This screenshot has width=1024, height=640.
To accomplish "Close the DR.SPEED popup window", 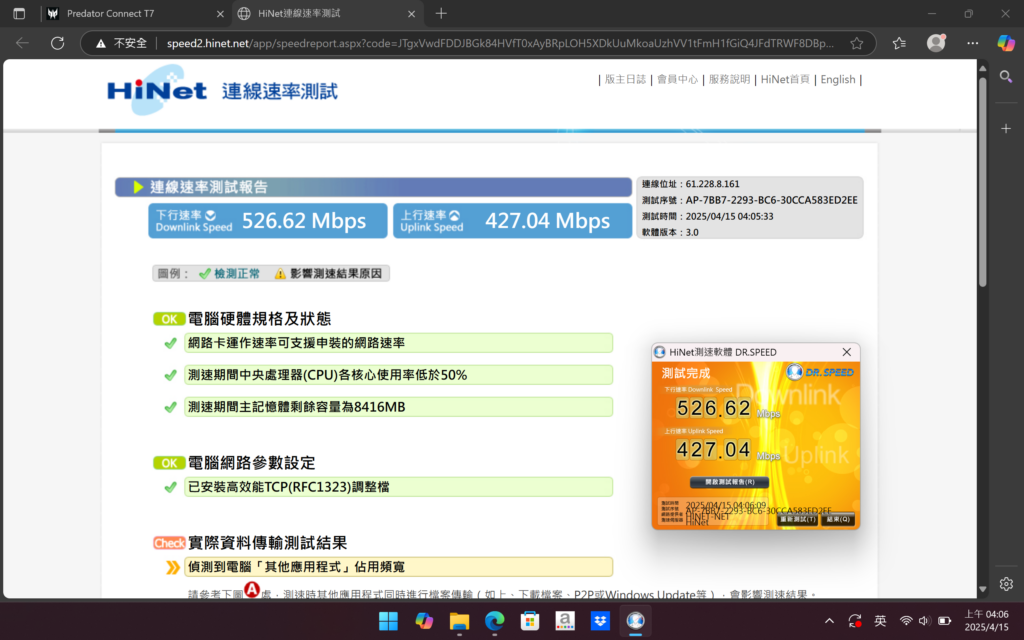I will 846,352.
